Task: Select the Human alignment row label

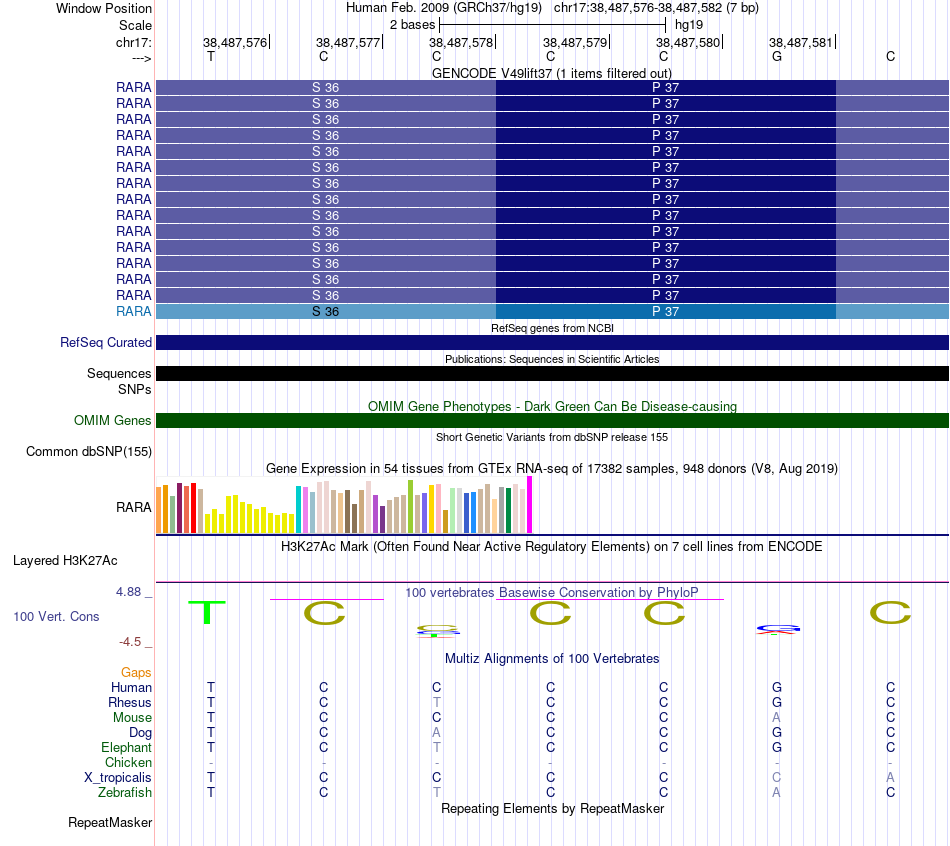Action: point(131,687)
